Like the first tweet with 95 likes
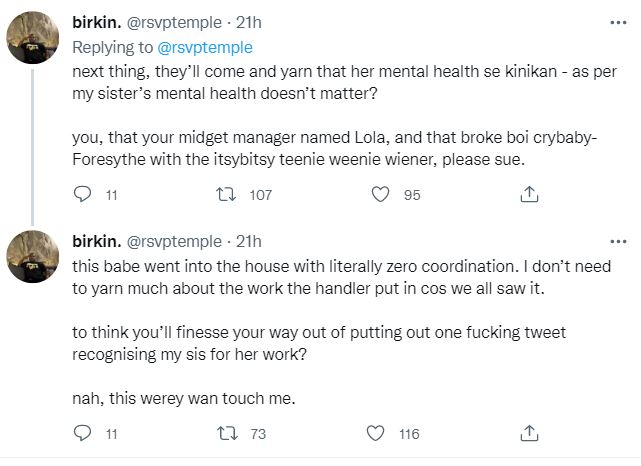Screen dimensions: 641x466 coord(379,195)
